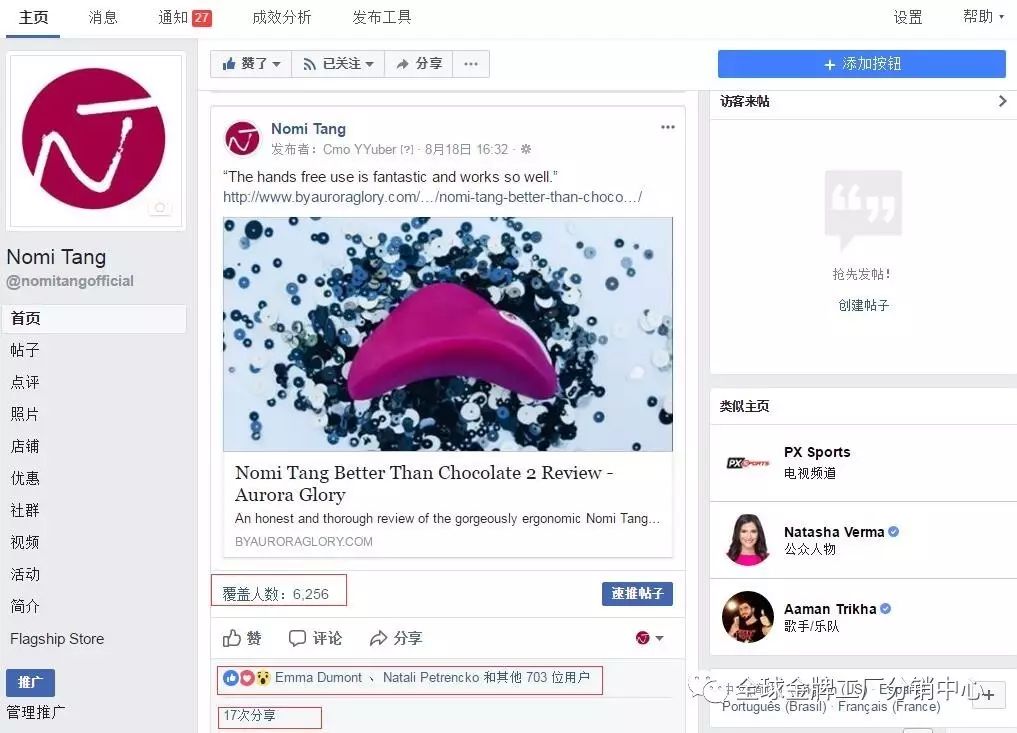
Task: Open the 已关注 following dropdown
Action: click(x=338, y=64)
